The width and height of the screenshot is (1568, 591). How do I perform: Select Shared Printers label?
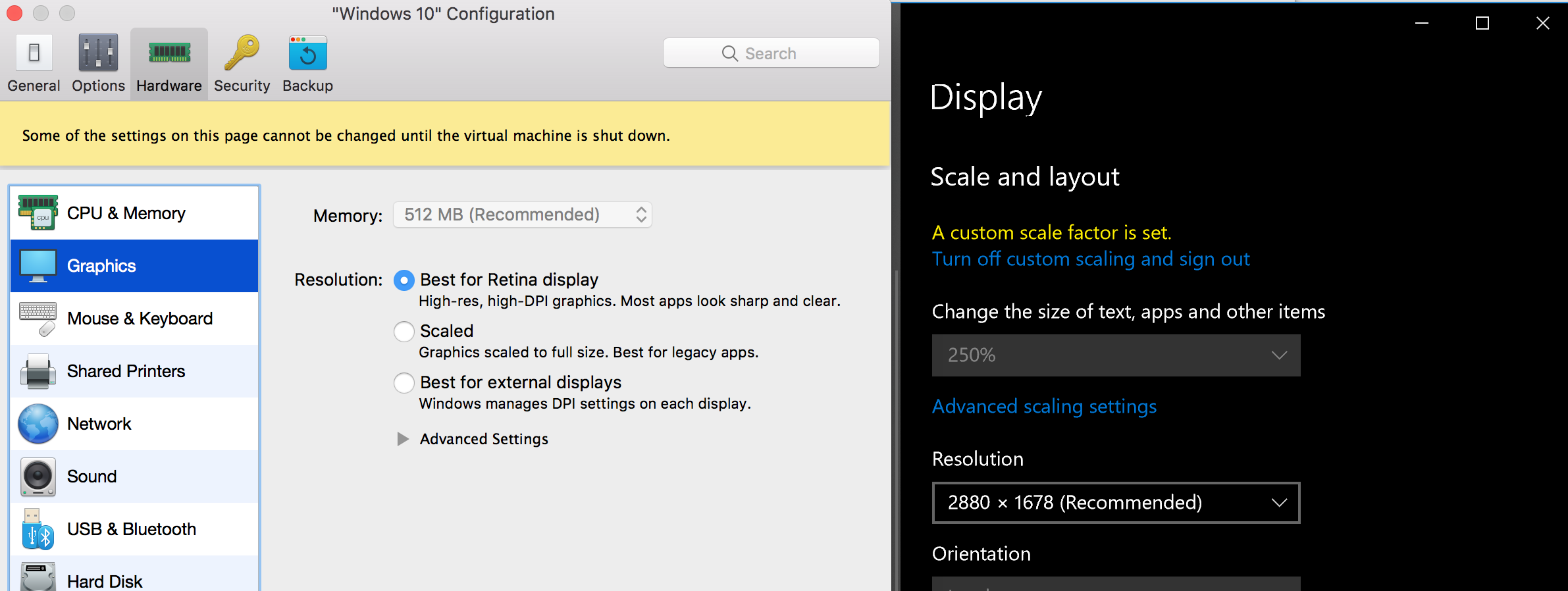tap(126, 371)
